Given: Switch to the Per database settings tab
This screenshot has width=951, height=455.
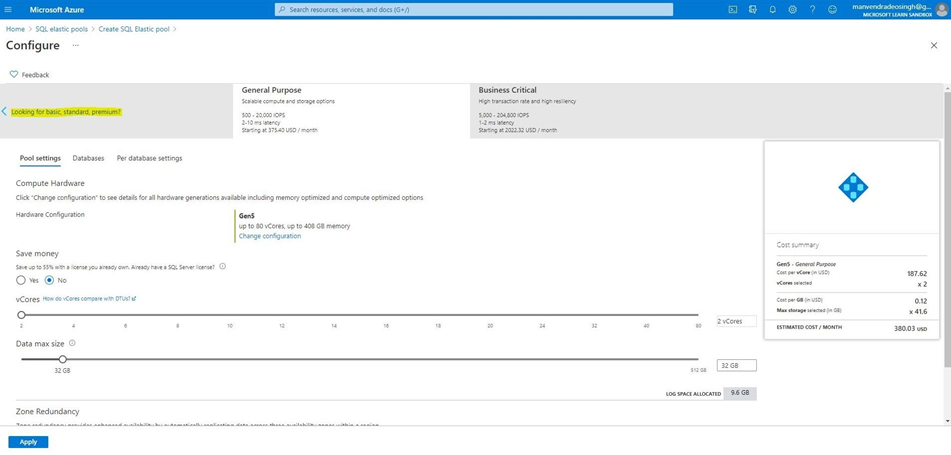Looking at the screenshot, I should pos(149,158).
